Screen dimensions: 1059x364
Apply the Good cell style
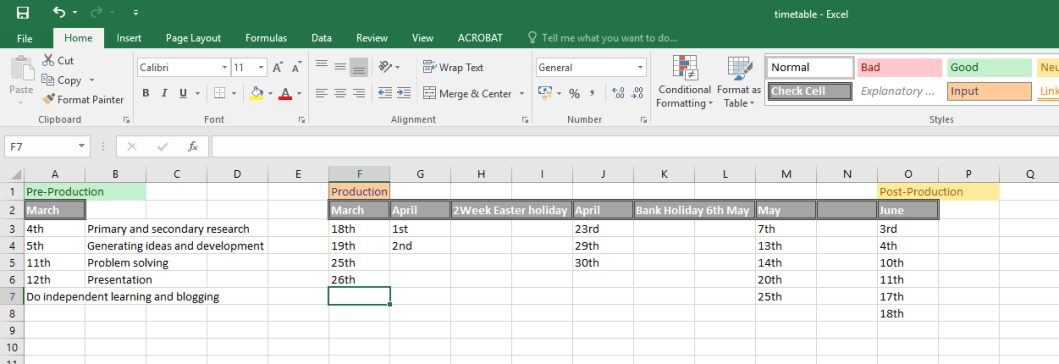point(989,68)
